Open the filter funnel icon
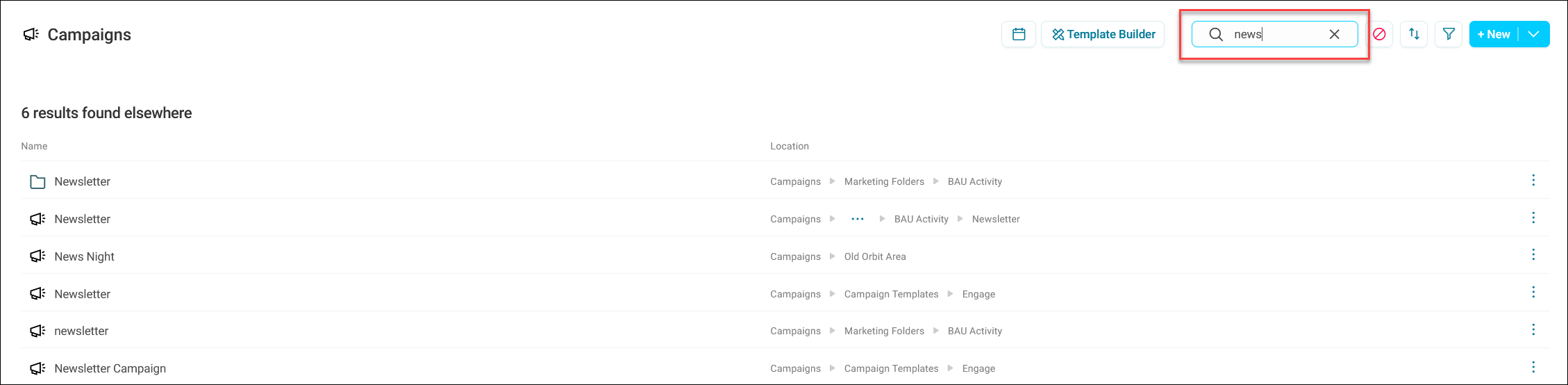Image resolution: width=1568 pixels, height=385 pixels. point(1449,34)
